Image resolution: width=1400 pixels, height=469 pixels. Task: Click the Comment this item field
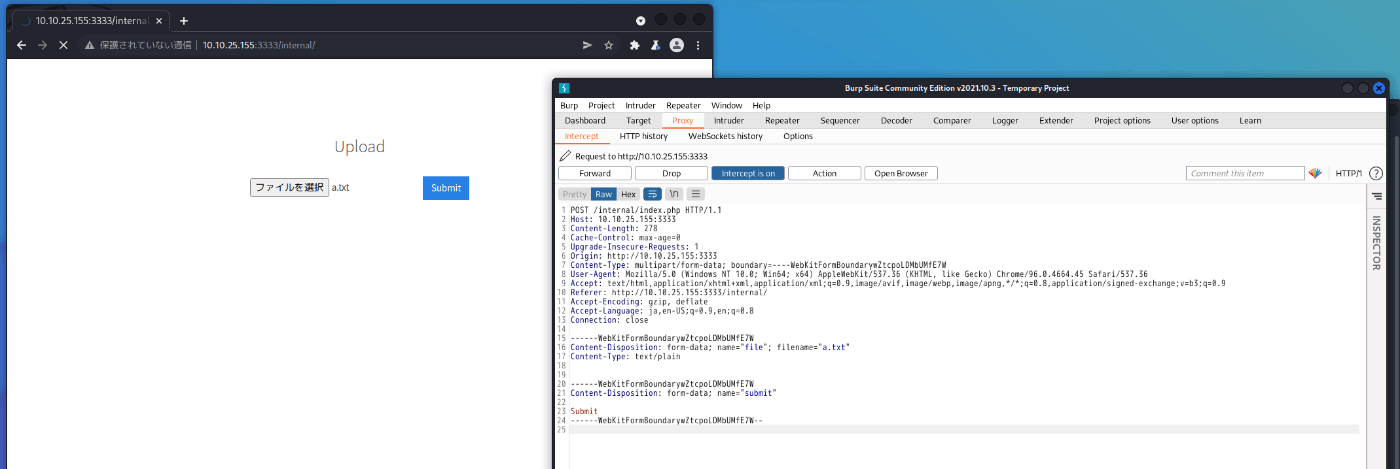pos(1245,173)
